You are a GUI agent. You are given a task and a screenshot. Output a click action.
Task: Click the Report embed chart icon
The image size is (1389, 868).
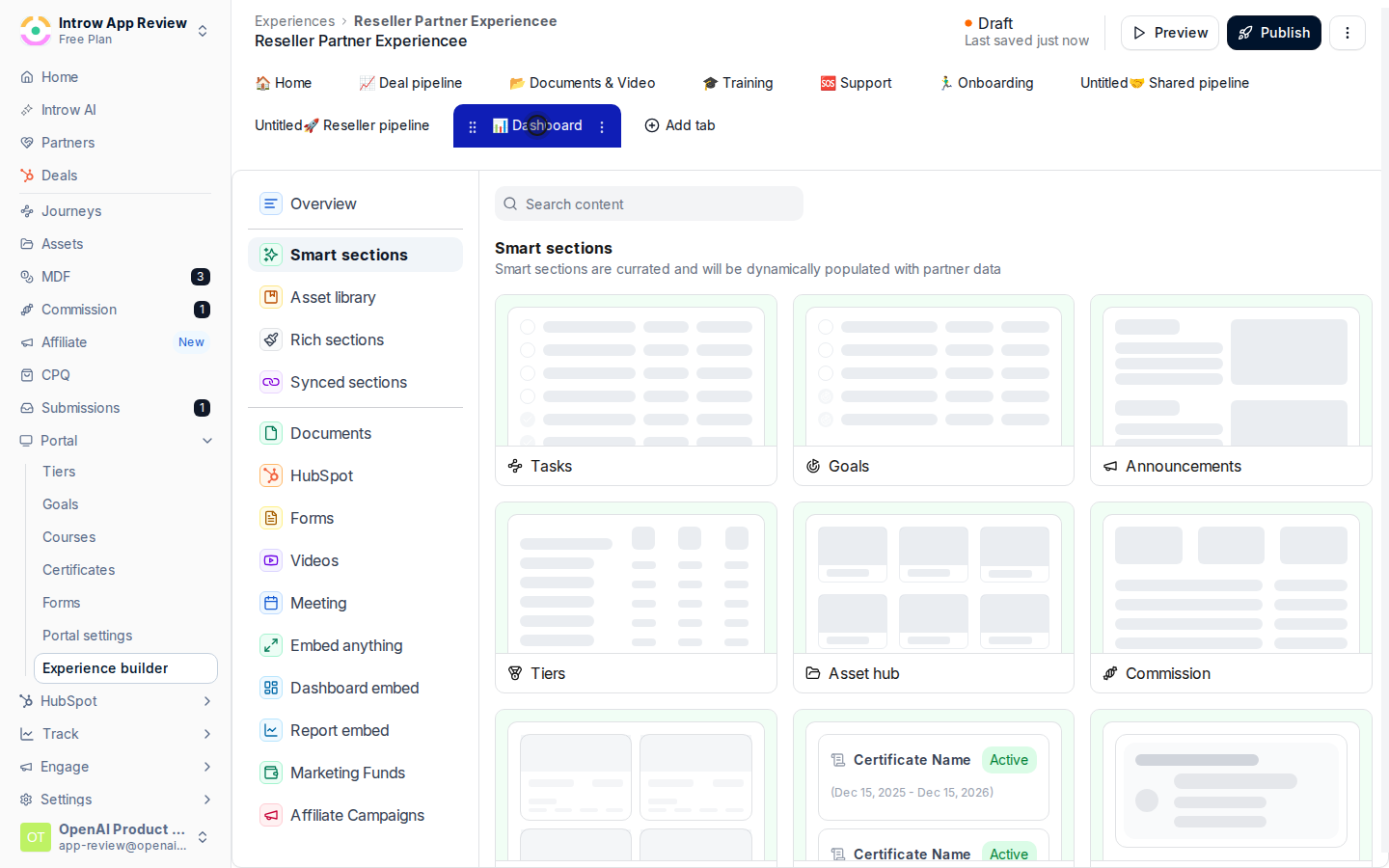point(271,730)
